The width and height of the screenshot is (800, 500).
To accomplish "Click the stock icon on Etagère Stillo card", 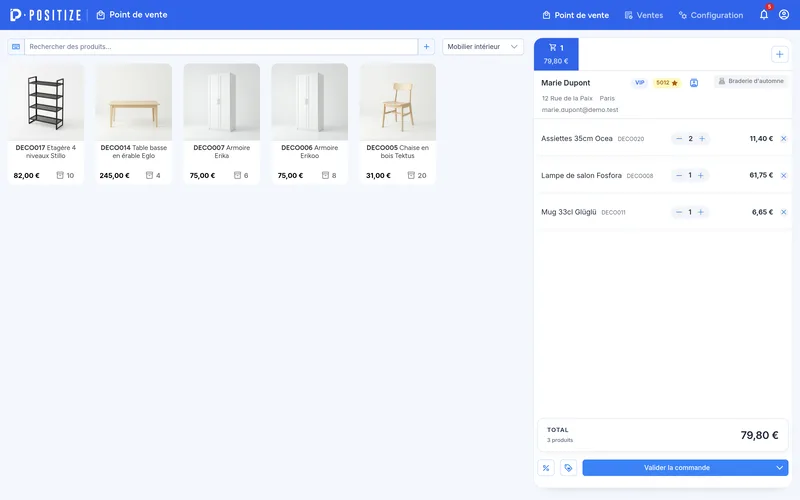I will click(60, 175).
